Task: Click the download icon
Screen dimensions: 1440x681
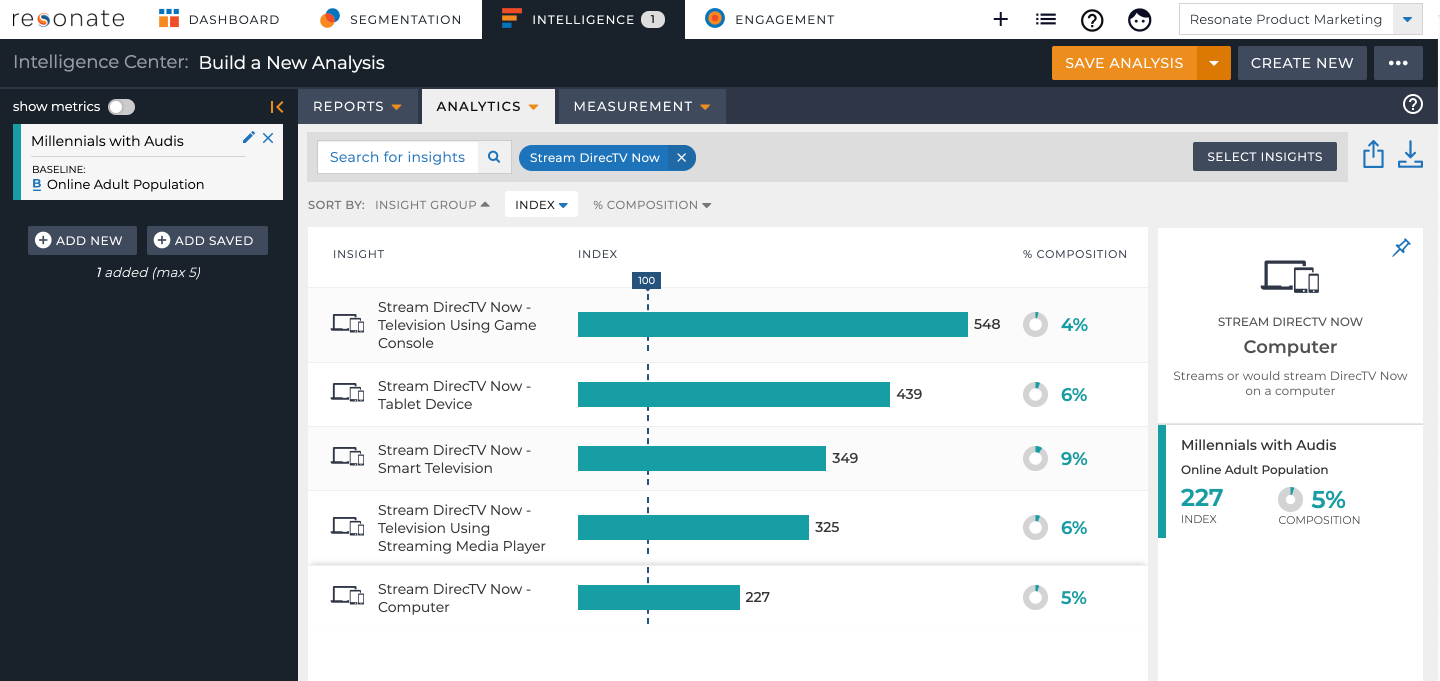Action: point(1410,155)
